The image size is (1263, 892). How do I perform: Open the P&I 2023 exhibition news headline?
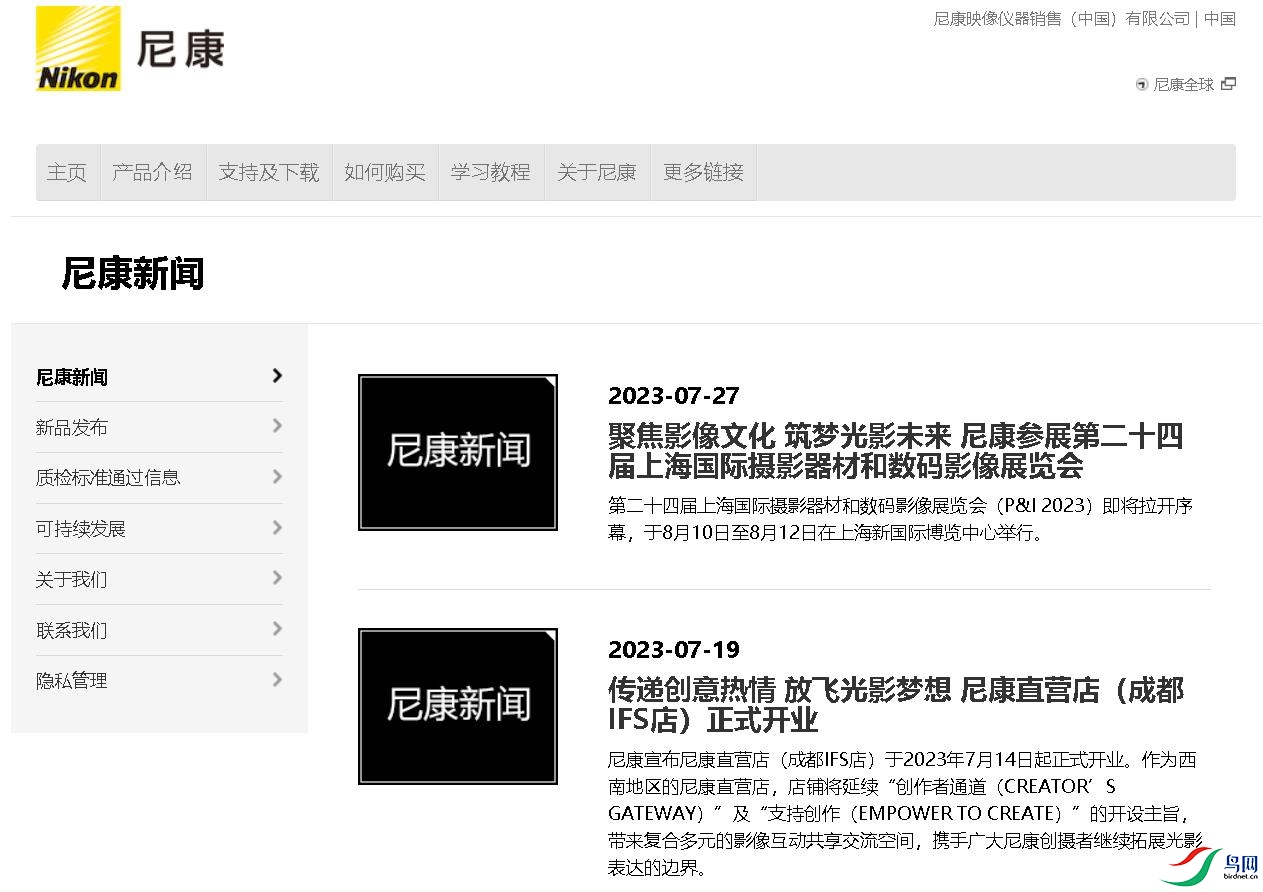click(895, 451)
